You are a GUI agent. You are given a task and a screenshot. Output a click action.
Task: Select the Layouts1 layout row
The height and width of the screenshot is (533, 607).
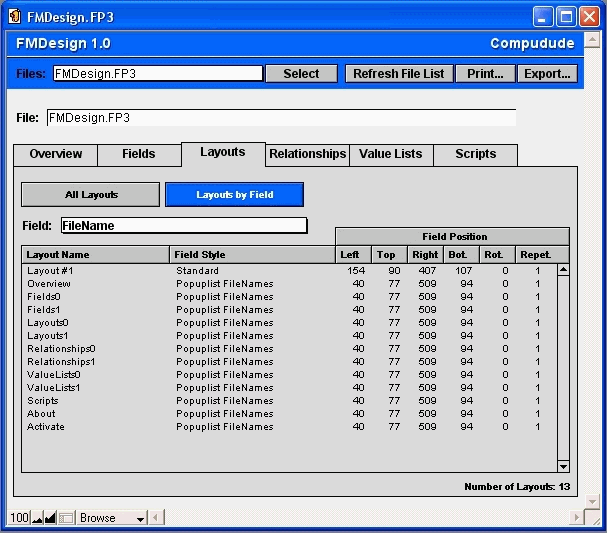[290, 336]
